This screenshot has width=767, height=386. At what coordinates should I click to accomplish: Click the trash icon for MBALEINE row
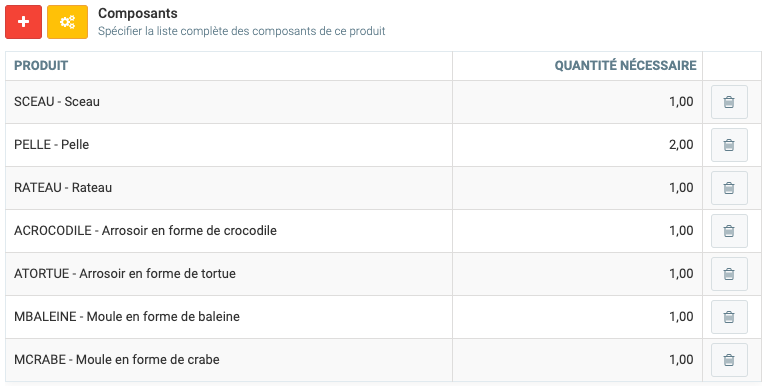click(729, 318)
